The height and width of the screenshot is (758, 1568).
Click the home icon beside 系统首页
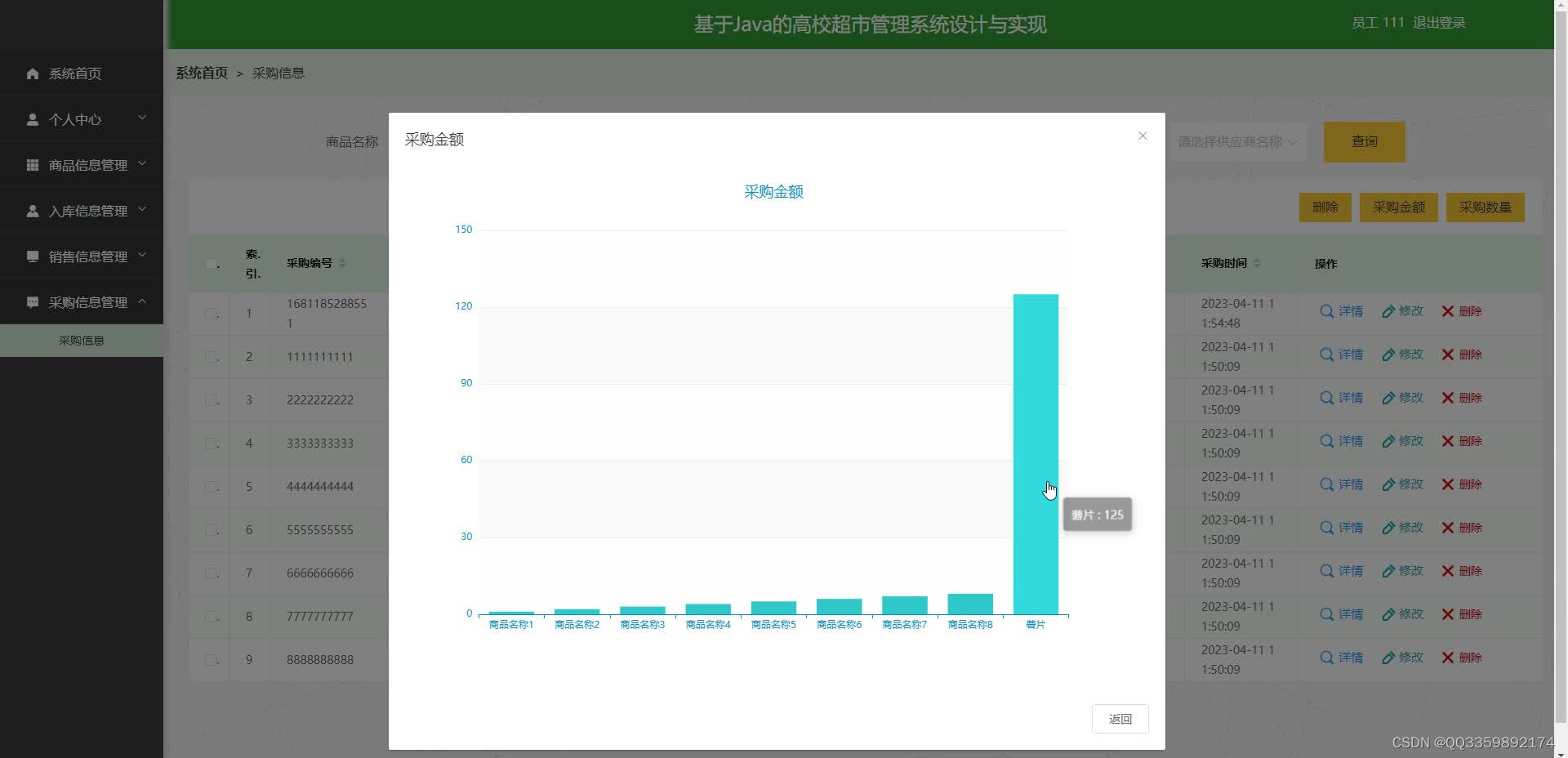coord(33,74)
